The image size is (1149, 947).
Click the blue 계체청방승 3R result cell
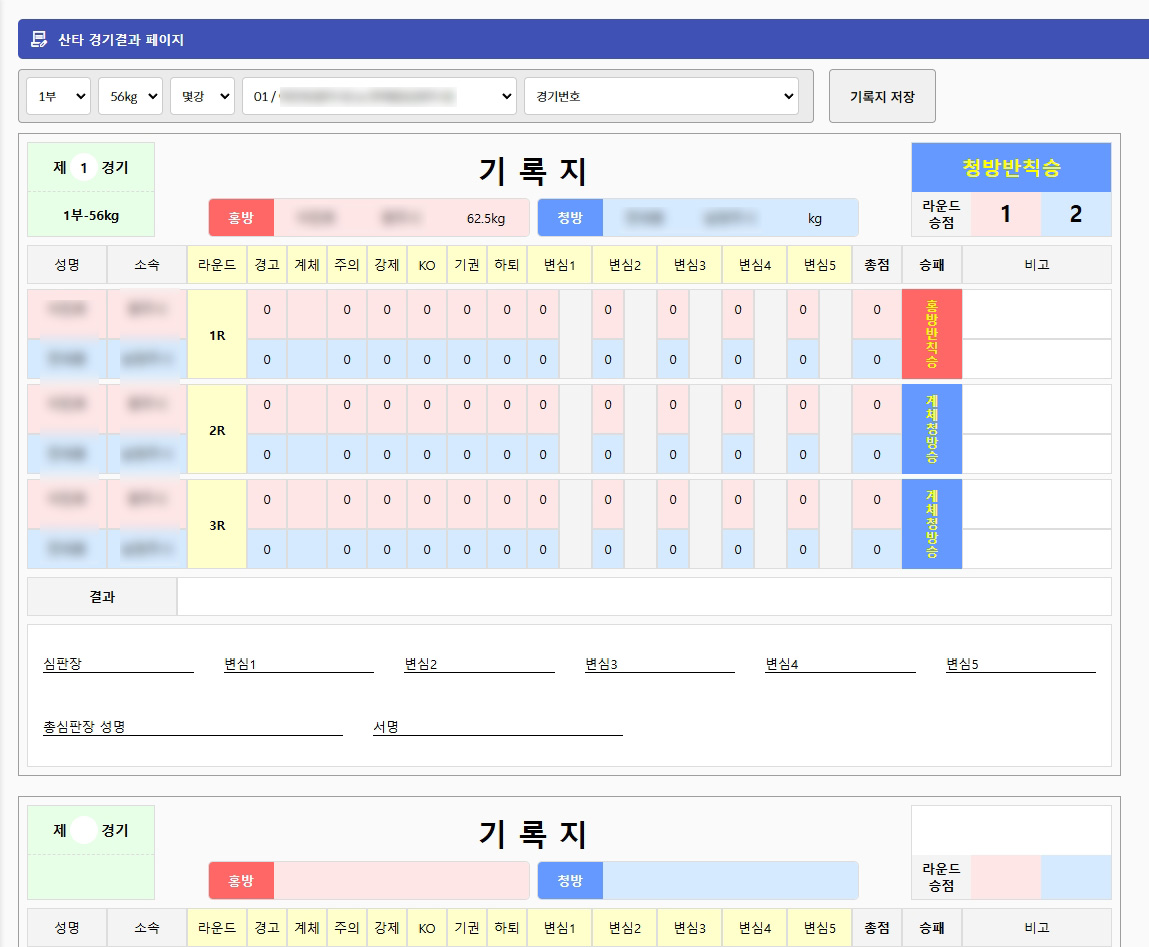(x=931, y=524)
